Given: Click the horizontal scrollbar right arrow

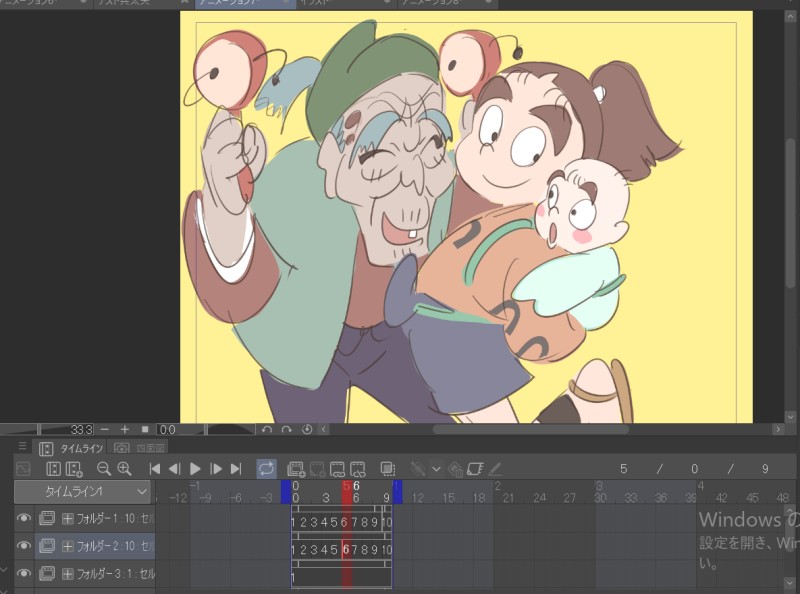Looking at the screenshot, I should click(778, 430).
